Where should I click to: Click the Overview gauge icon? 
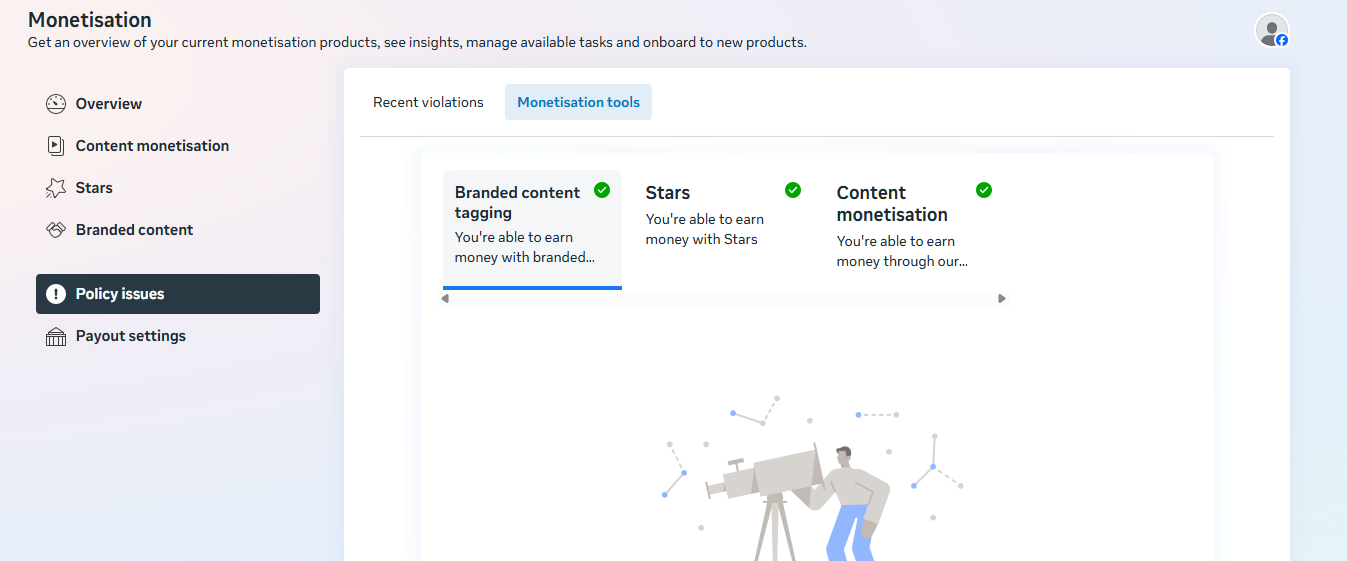click(56, 104)
